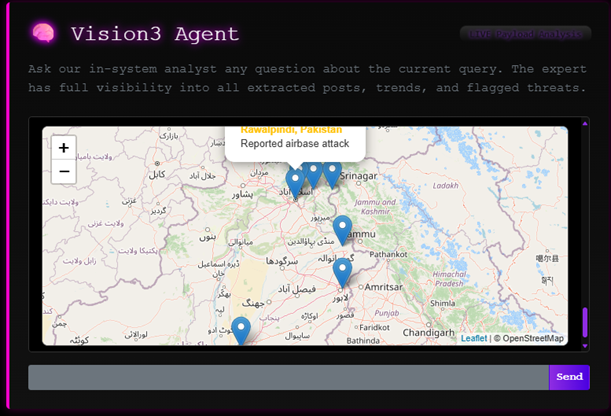The width and height of the screenshot is (611, 416).
Task: Select the marker at the map's bottom edge
Action: [241, 331]
